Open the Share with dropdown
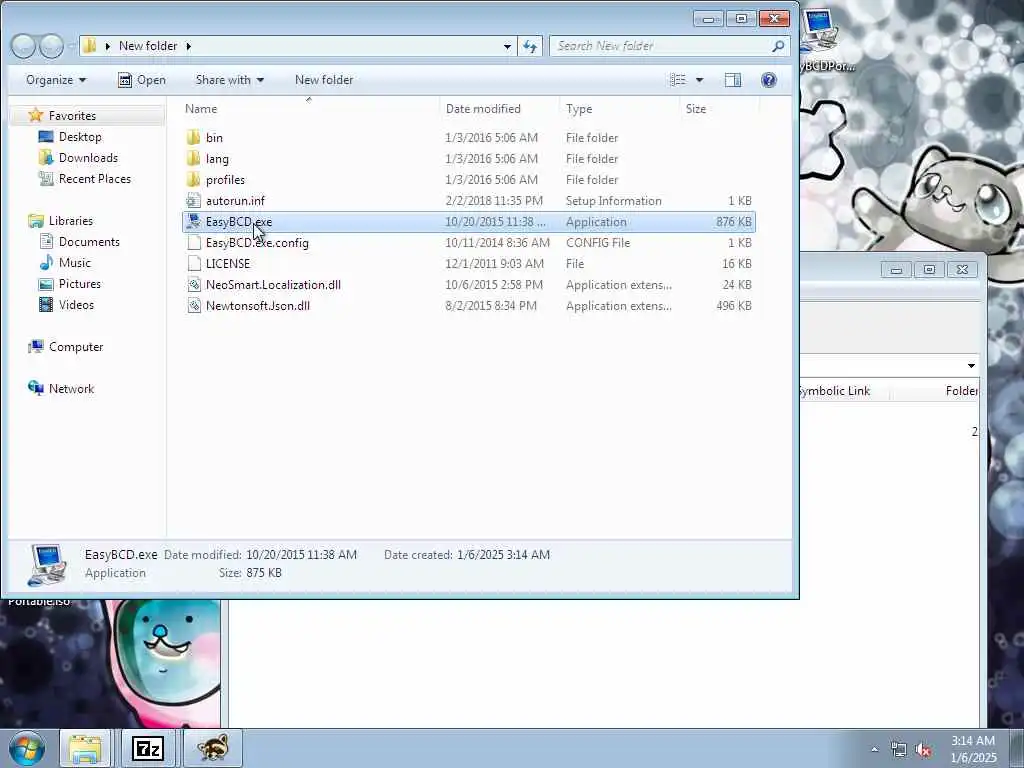Viewport: 1024px width, 768px height. pos(229,80)
